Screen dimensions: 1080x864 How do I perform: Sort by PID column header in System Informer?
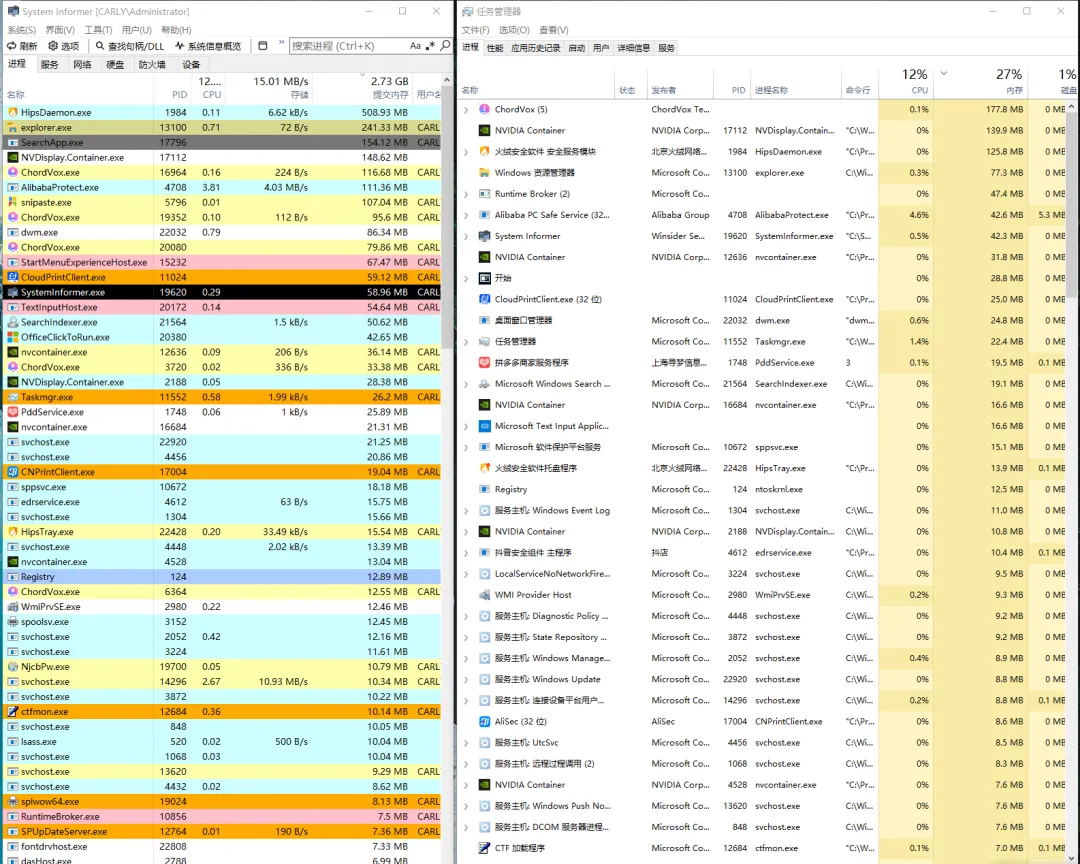172,88
